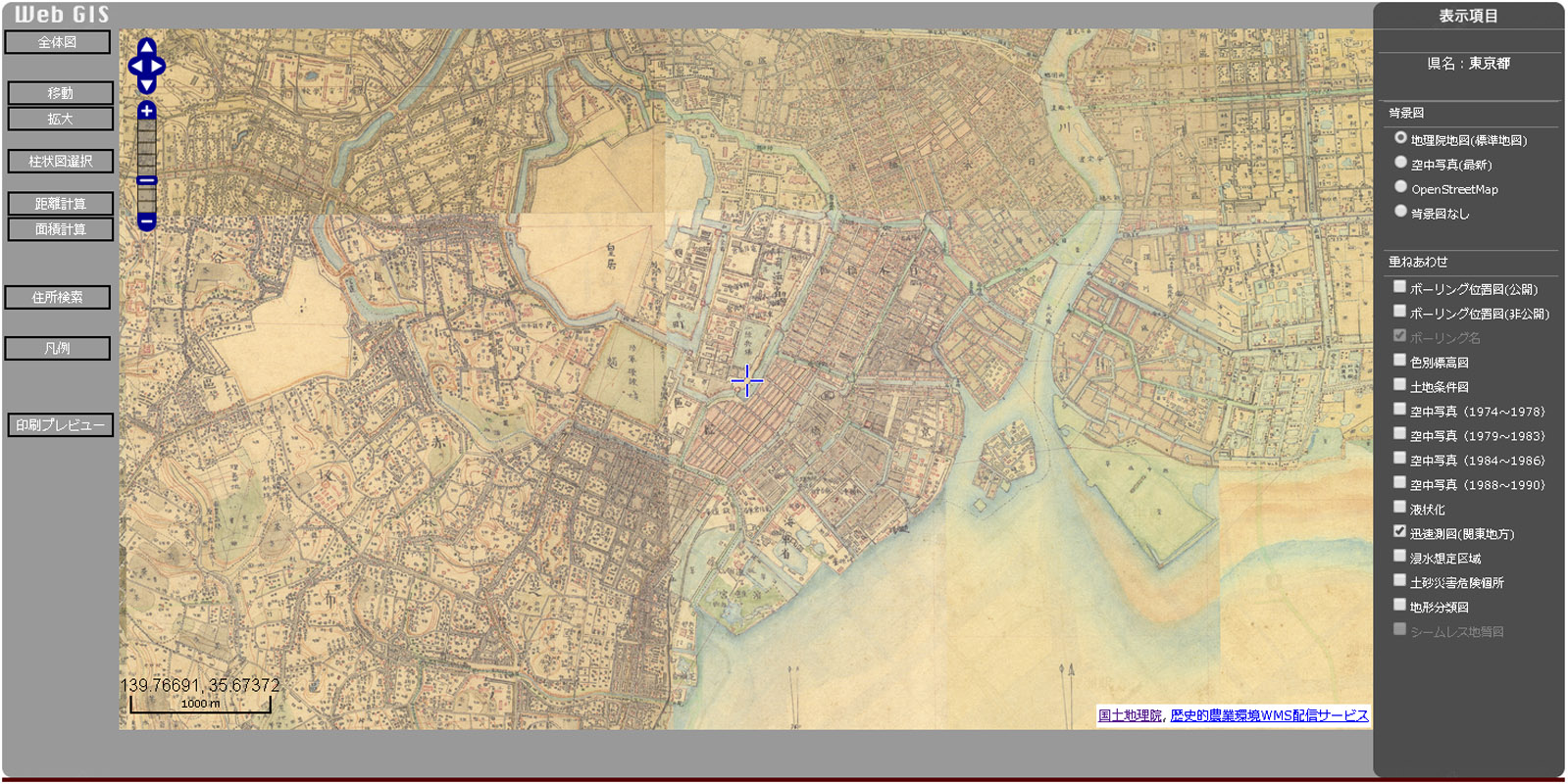Open the 住所検索 address search
The width and height of the screenshot is (1568, 784).
click(58, 297)
